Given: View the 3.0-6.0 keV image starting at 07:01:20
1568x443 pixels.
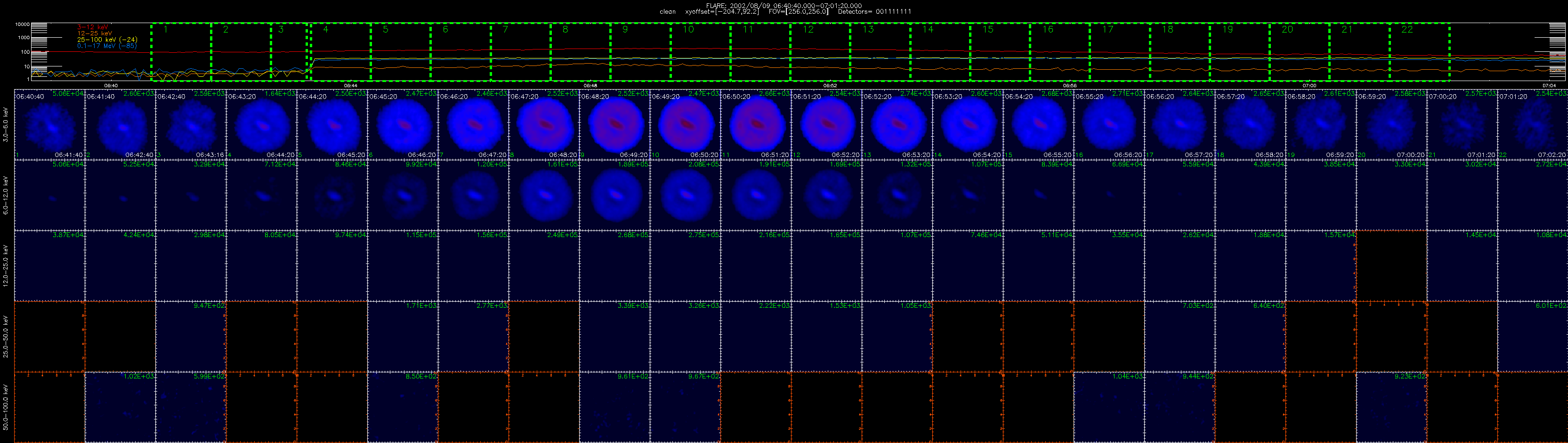Looking at the screenshot, I should click(x=1532, y=124).
